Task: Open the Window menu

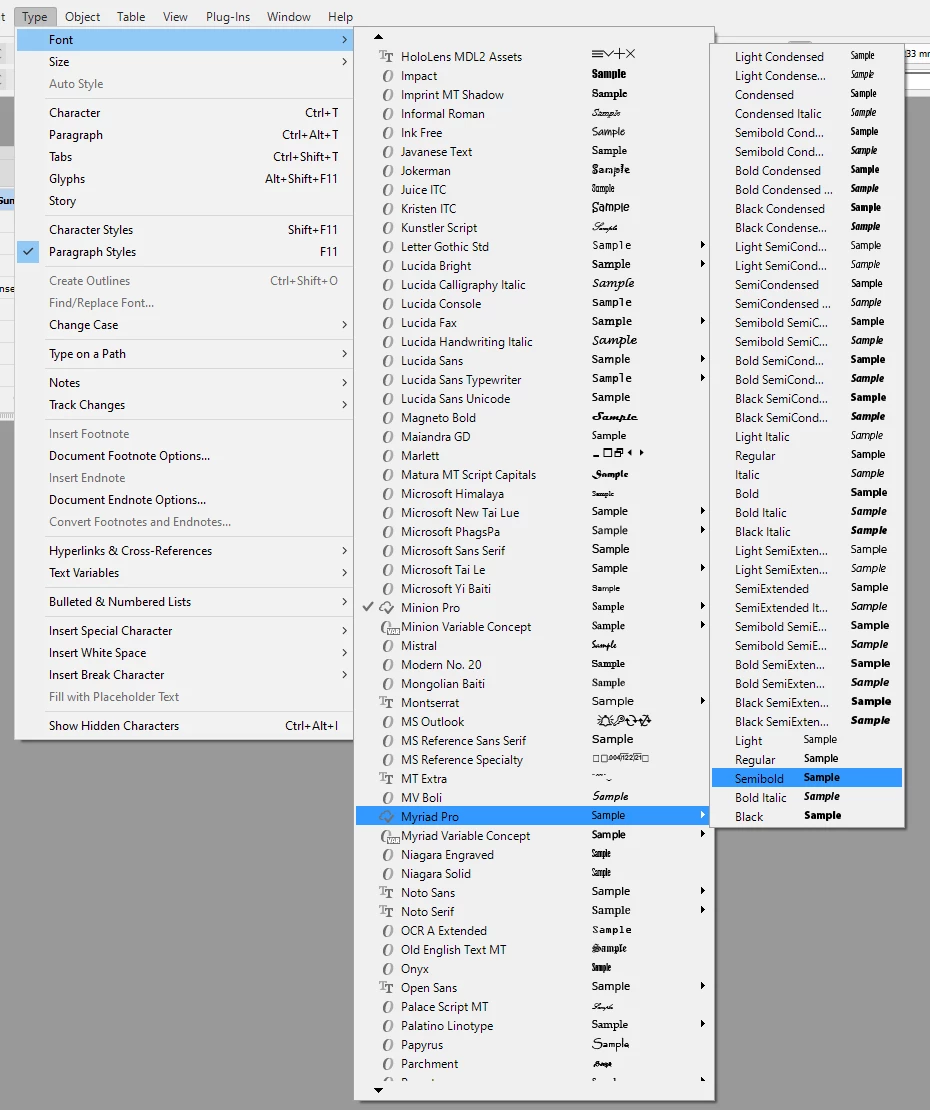Action: coord(289,16)
